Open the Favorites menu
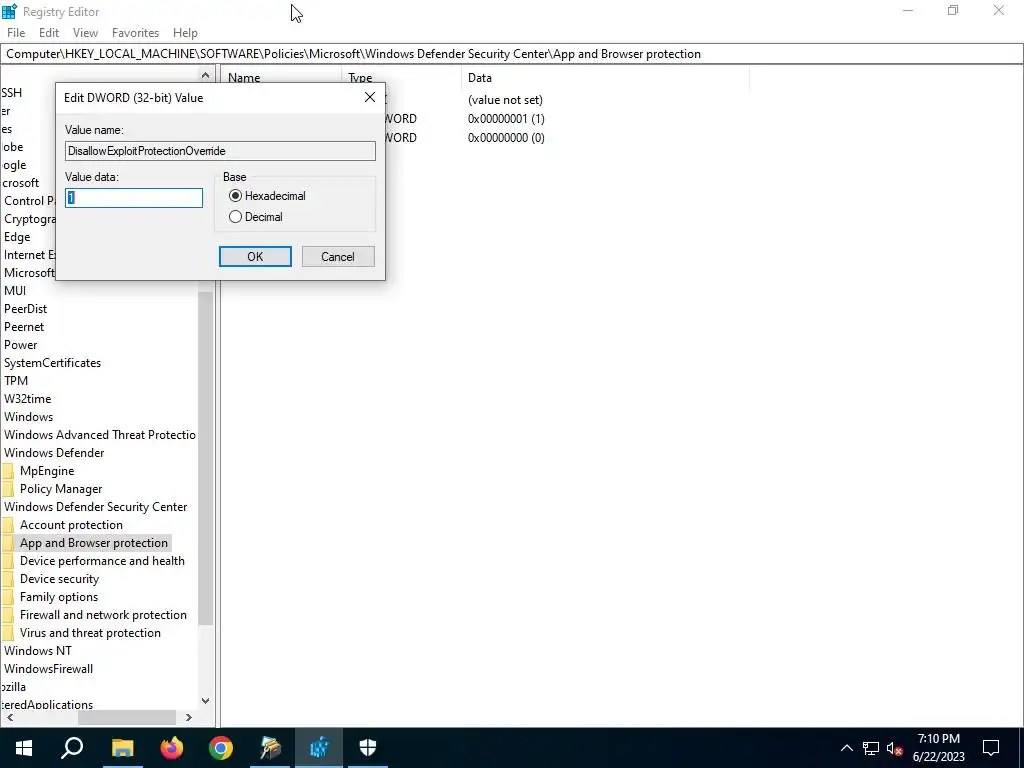Image resolution: width=1024 pixels, height=768 pixels. pos(135,33)
